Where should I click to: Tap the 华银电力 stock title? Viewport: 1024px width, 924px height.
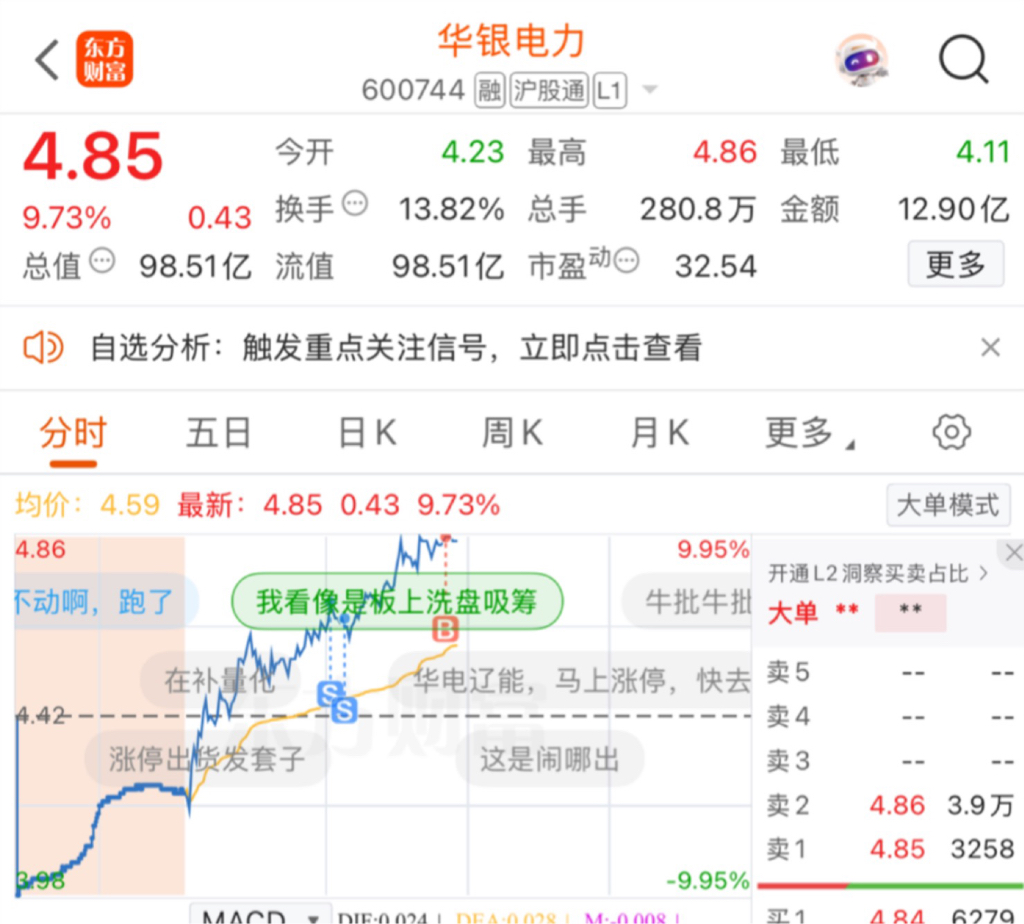(511, 40)
